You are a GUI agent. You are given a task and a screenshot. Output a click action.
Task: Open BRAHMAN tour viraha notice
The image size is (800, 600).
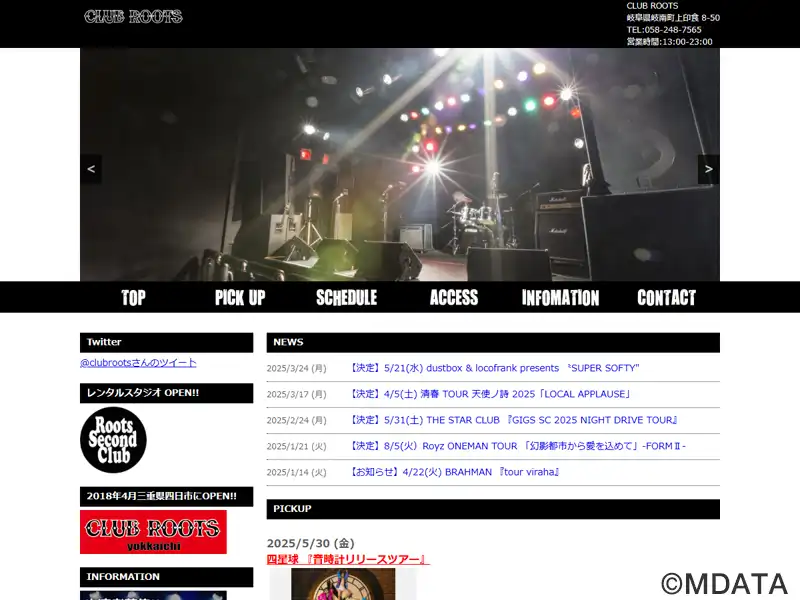(x=454, y=472)
